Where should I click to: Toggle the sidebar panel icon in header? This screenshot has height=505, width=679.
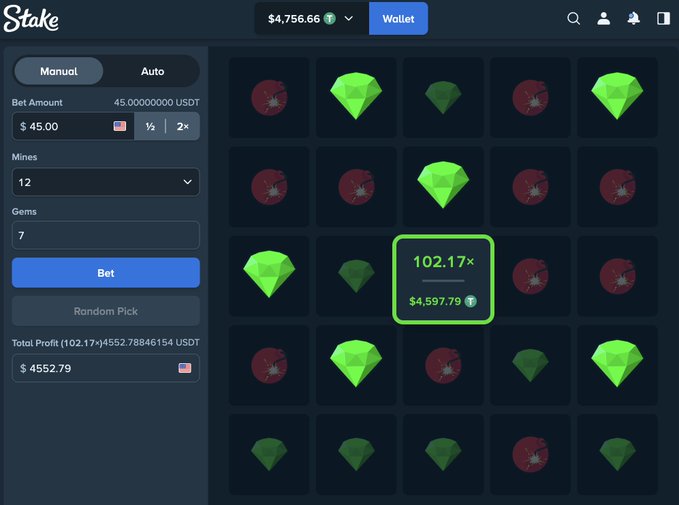point(663,19)
